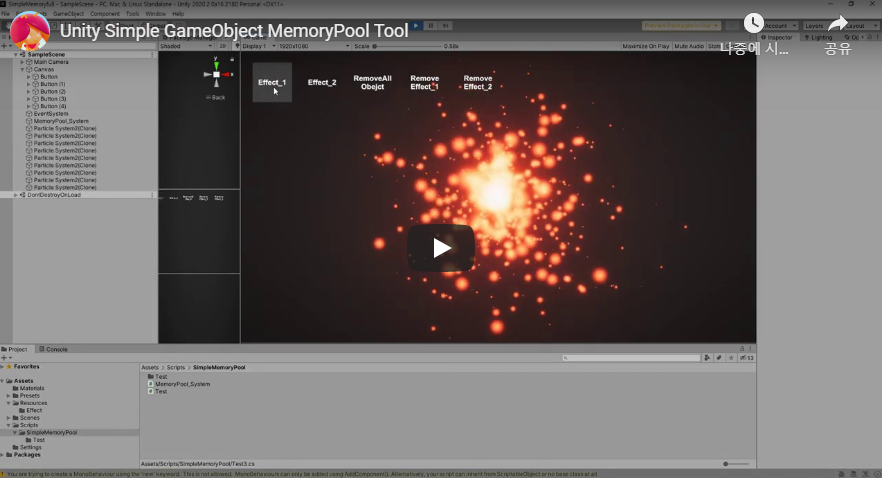Open the Display 1 dropdown
The height and width of the screenshot is (478, 882).
tap(259, 46)
